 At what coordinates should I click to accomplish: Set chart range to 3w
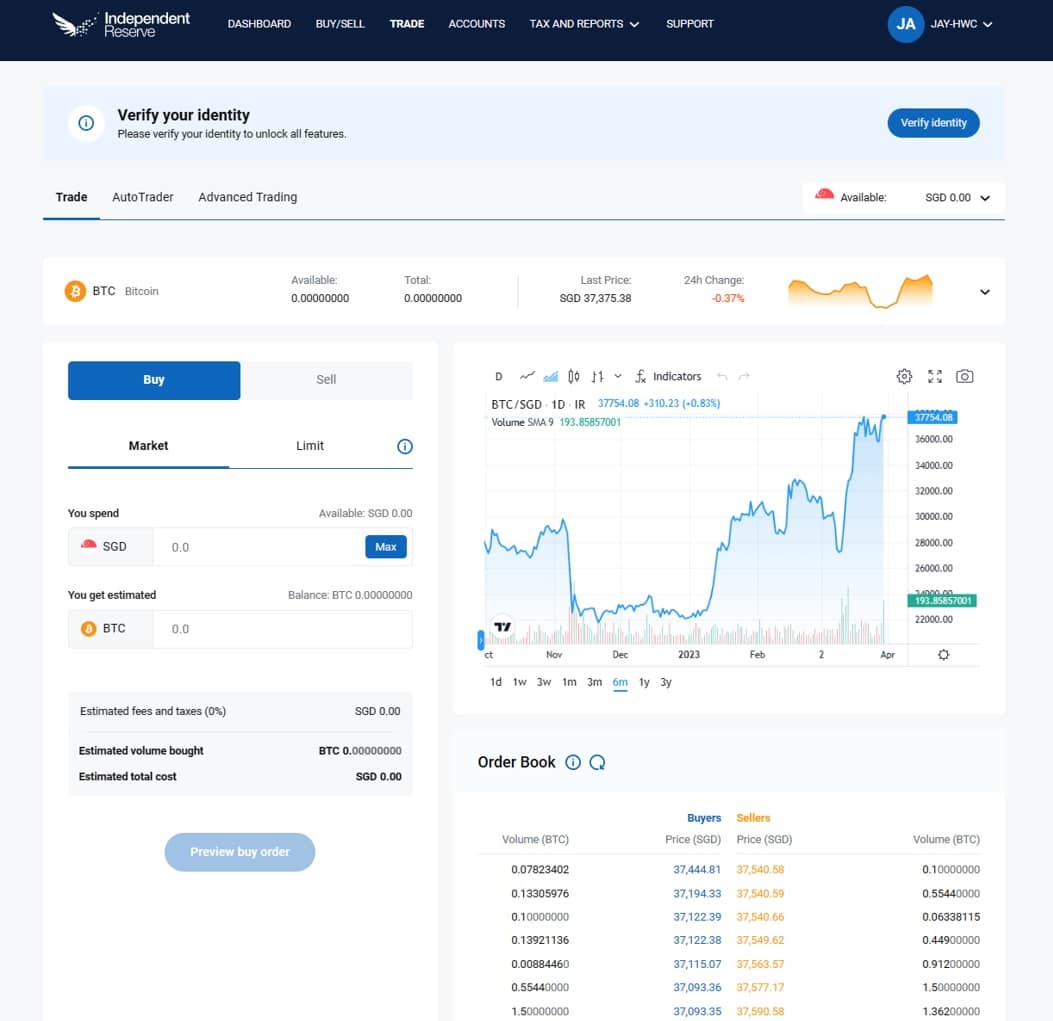[x=543, y=682]
